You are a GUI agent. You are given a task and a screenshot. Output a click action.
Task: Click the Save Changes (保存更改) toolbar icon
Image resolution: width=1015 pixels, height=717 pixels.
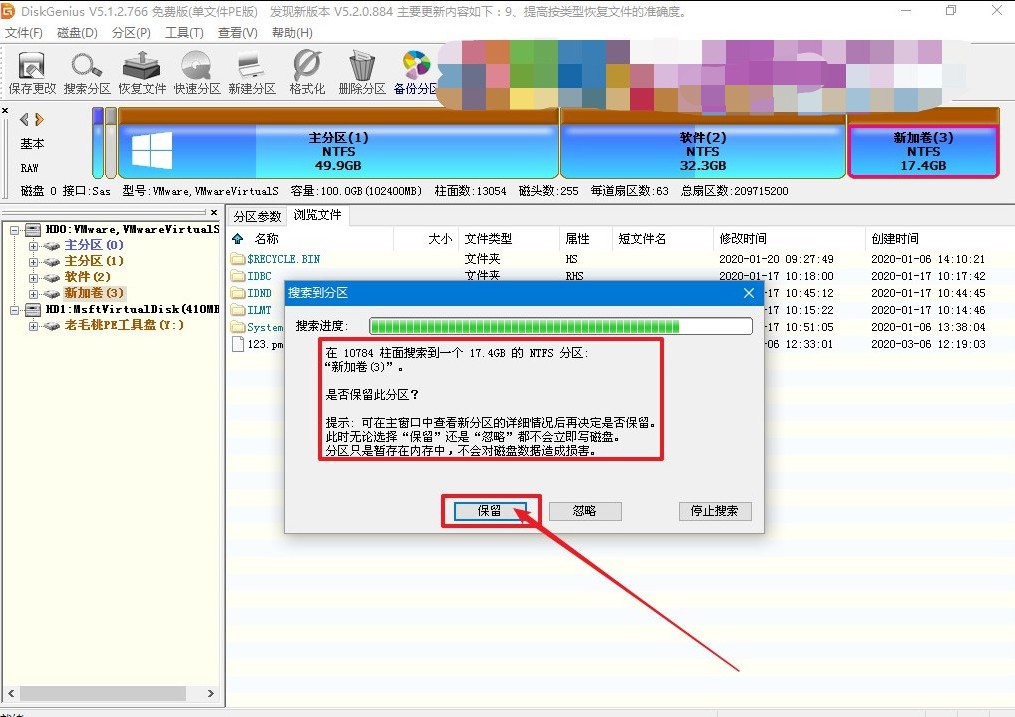coord(32,72)
